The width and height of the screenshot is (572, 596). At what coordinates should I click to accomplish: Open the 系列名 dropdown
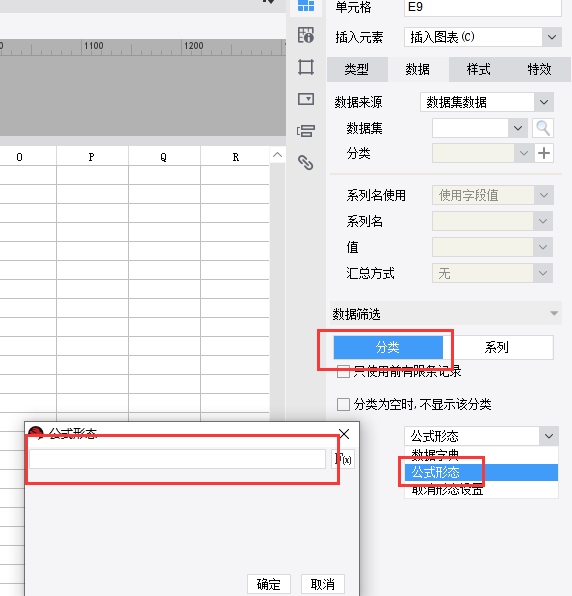pyautogui.click(x=543, y=221)
